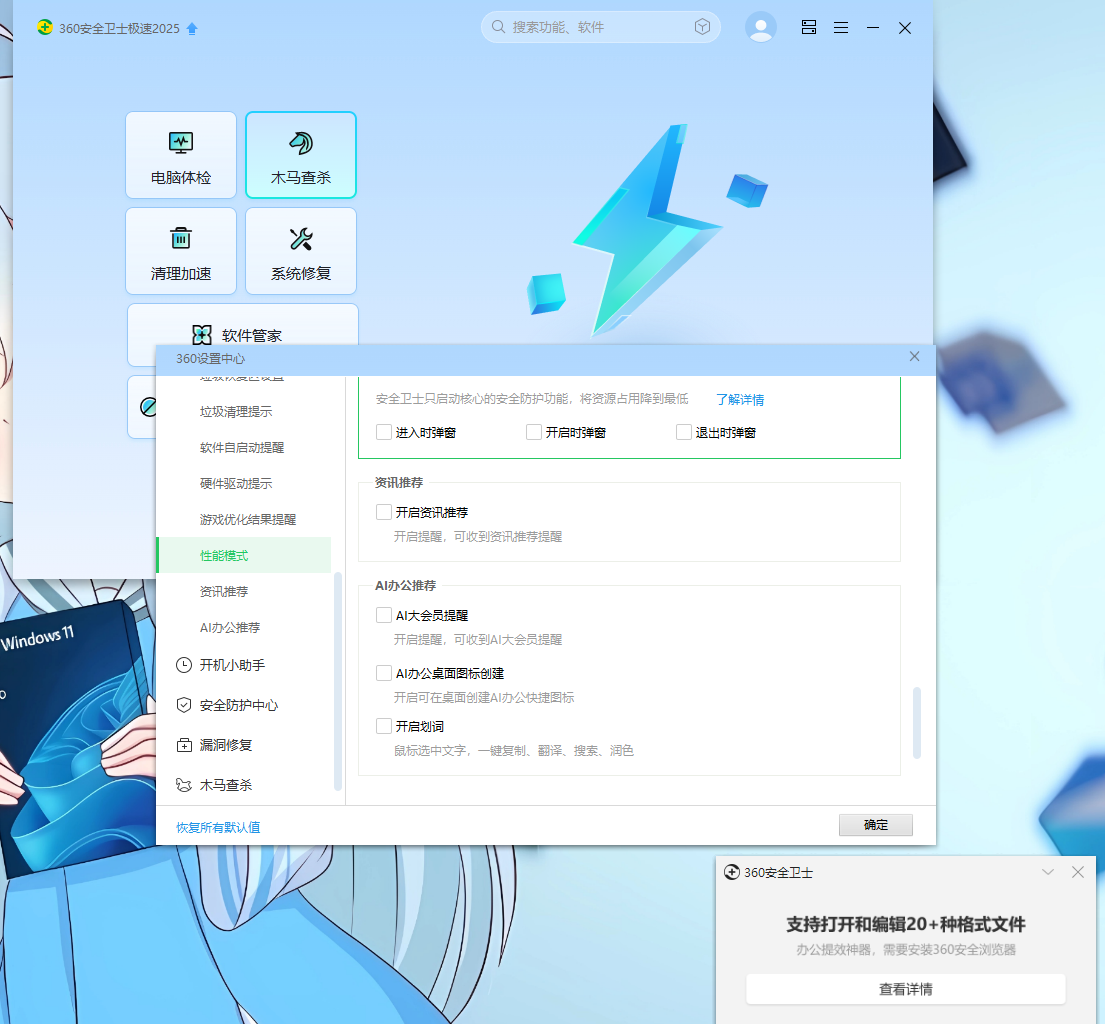Screen dimensions: 1105x1024
Task: Open the user avatar account icon
Action: point(760,27)
